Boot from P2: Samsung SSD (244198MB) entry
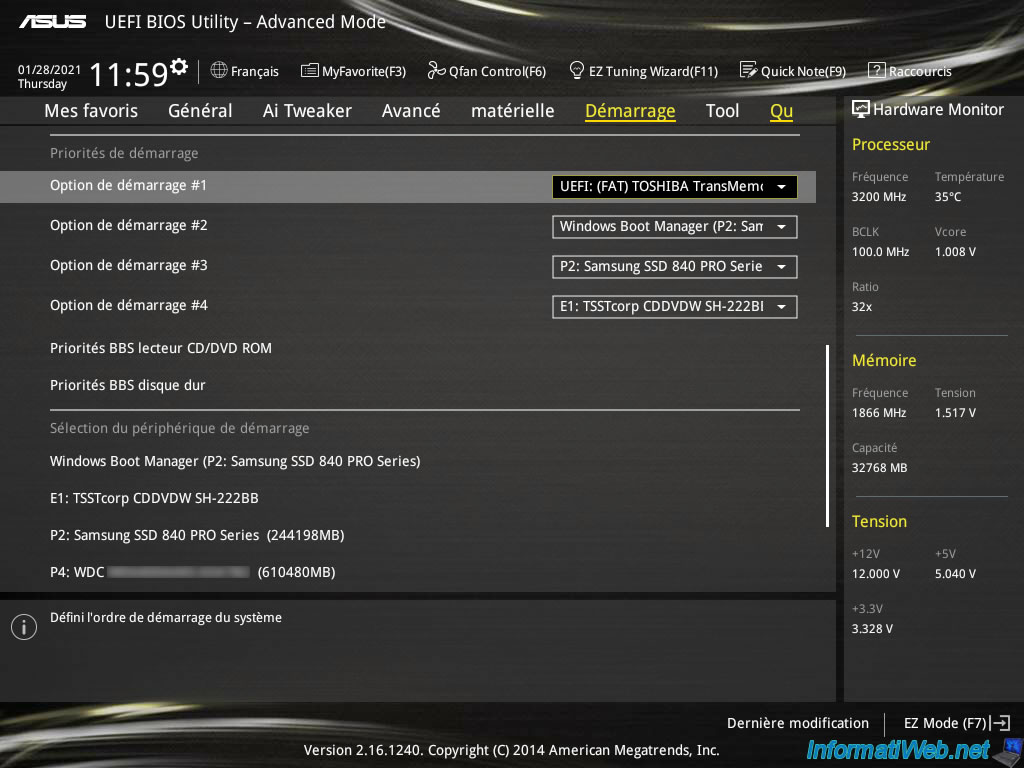 pyautogui.click(x=197, y=536)
